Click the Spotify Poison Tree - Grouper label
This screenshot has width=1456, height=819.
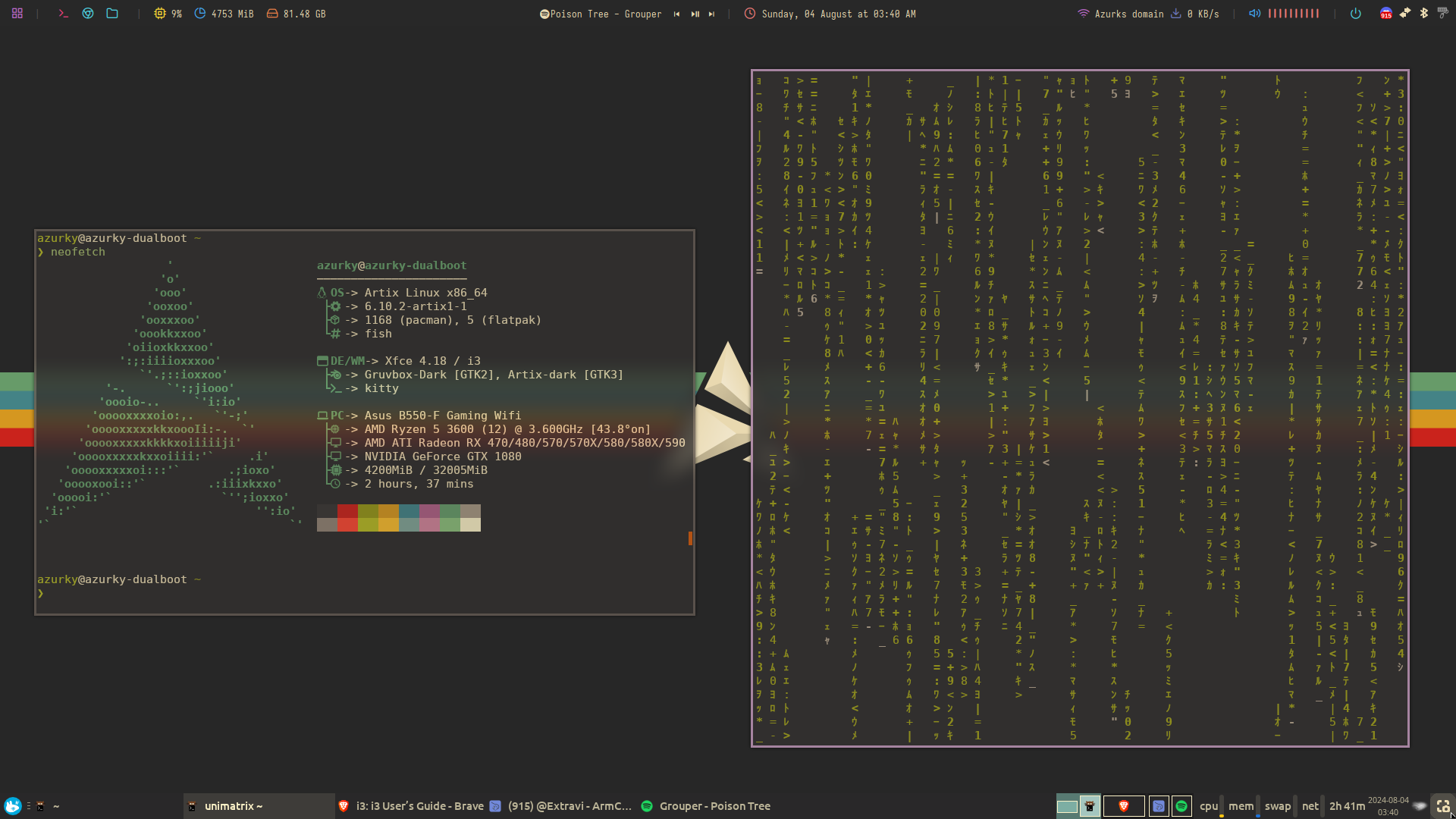coord(601,14)
